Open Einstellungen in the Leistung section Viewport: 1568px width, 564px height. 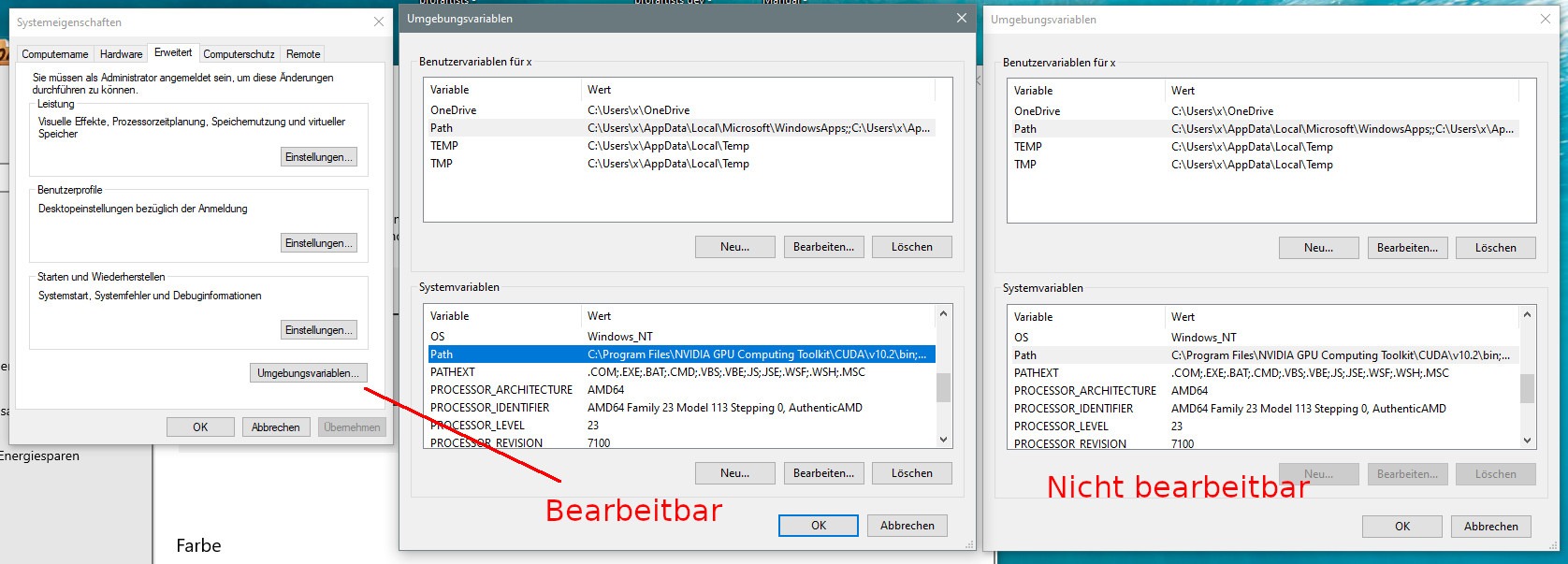point(318,157)
